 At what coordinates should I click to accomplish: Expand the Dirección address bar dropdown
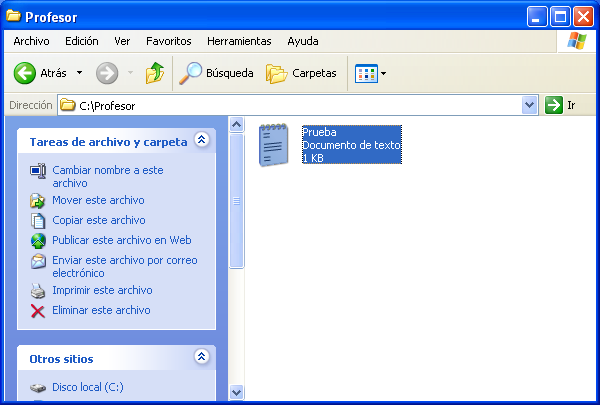point(530,105)
